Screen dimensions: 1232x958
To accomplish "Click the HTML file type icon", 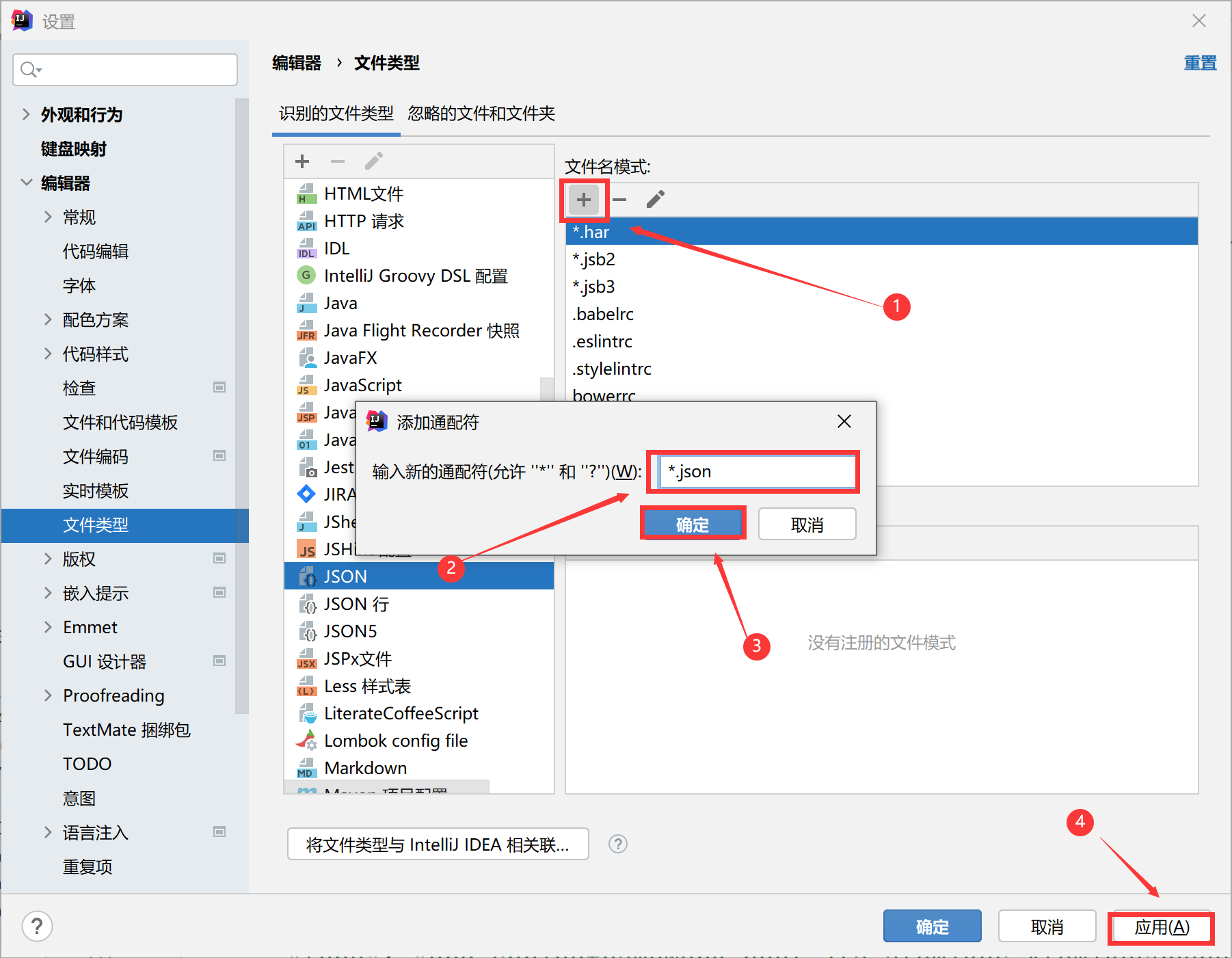I will coord(306,194).
